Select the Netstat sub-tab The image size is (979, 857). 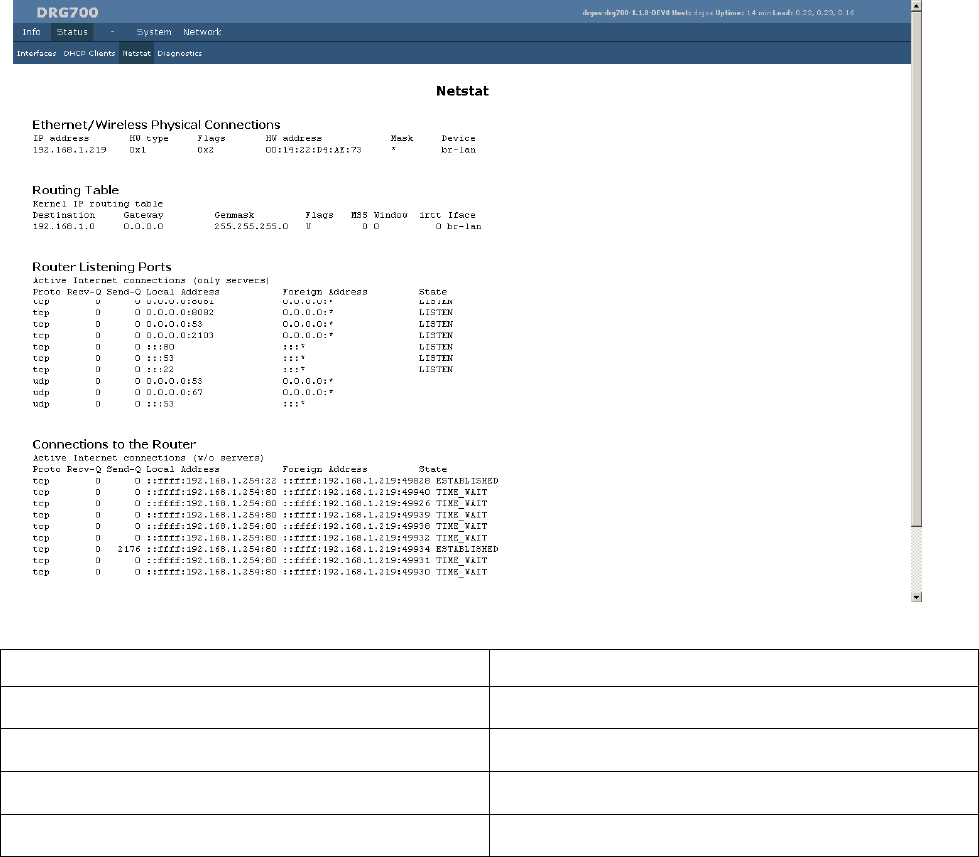(x=136, y=54)
